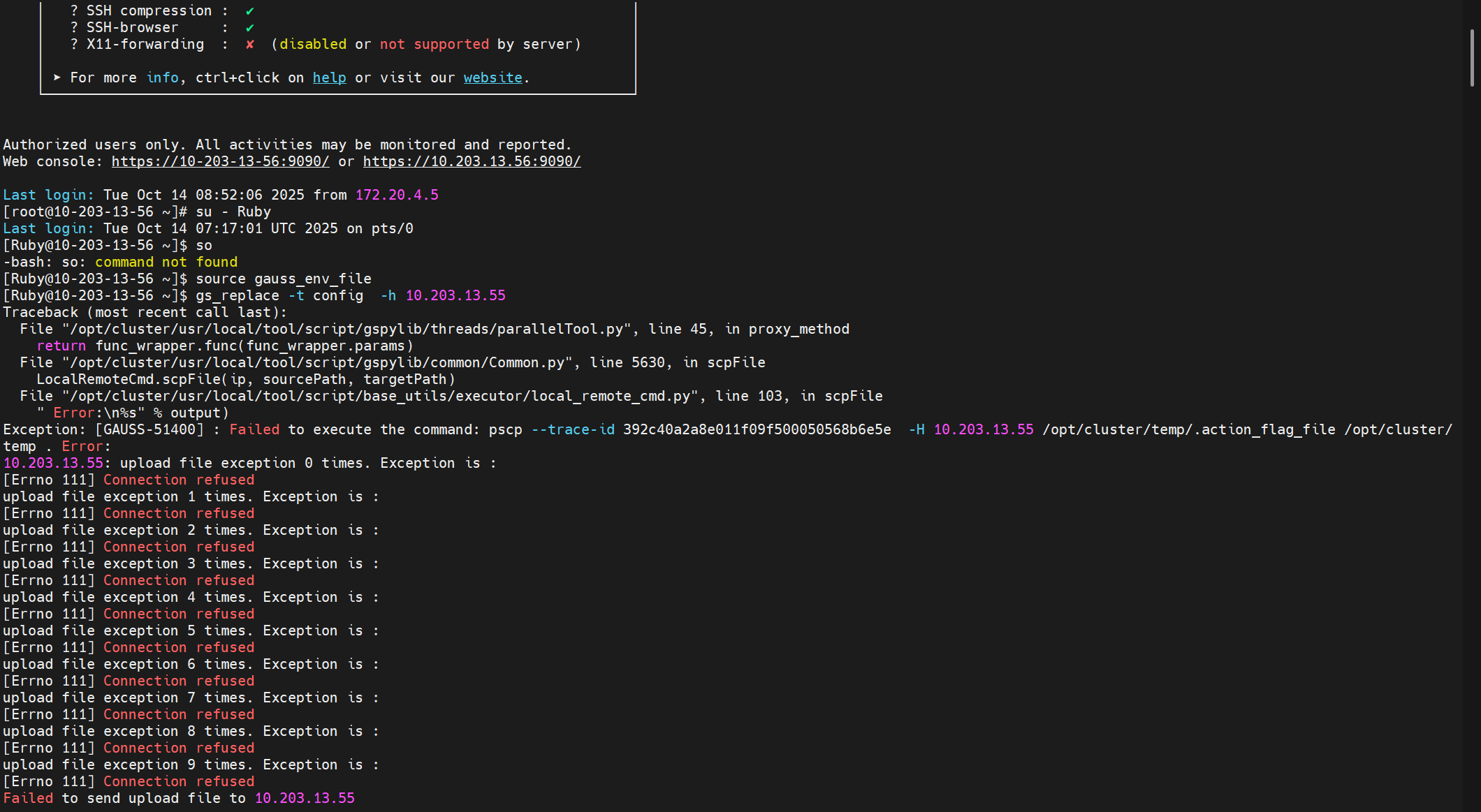Click the red X beside X11-forwarding
The height and width of the screenshot is (812, 1481).
[250, 45]
